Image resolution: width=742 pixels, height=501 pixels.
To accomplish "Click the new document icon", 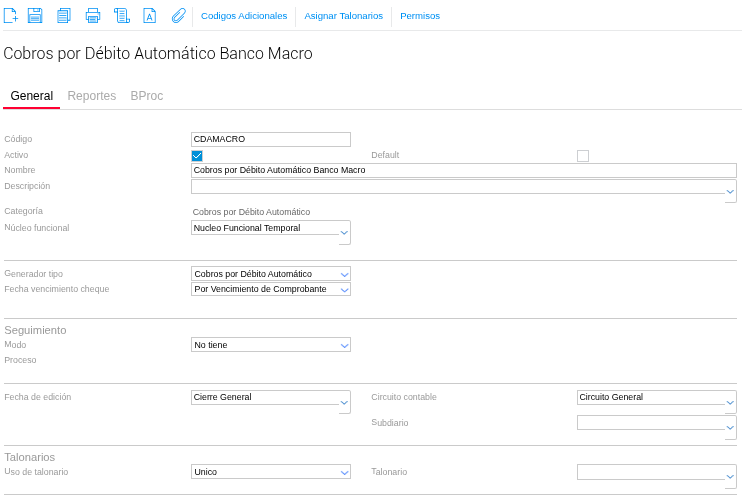I will point(11,15).
